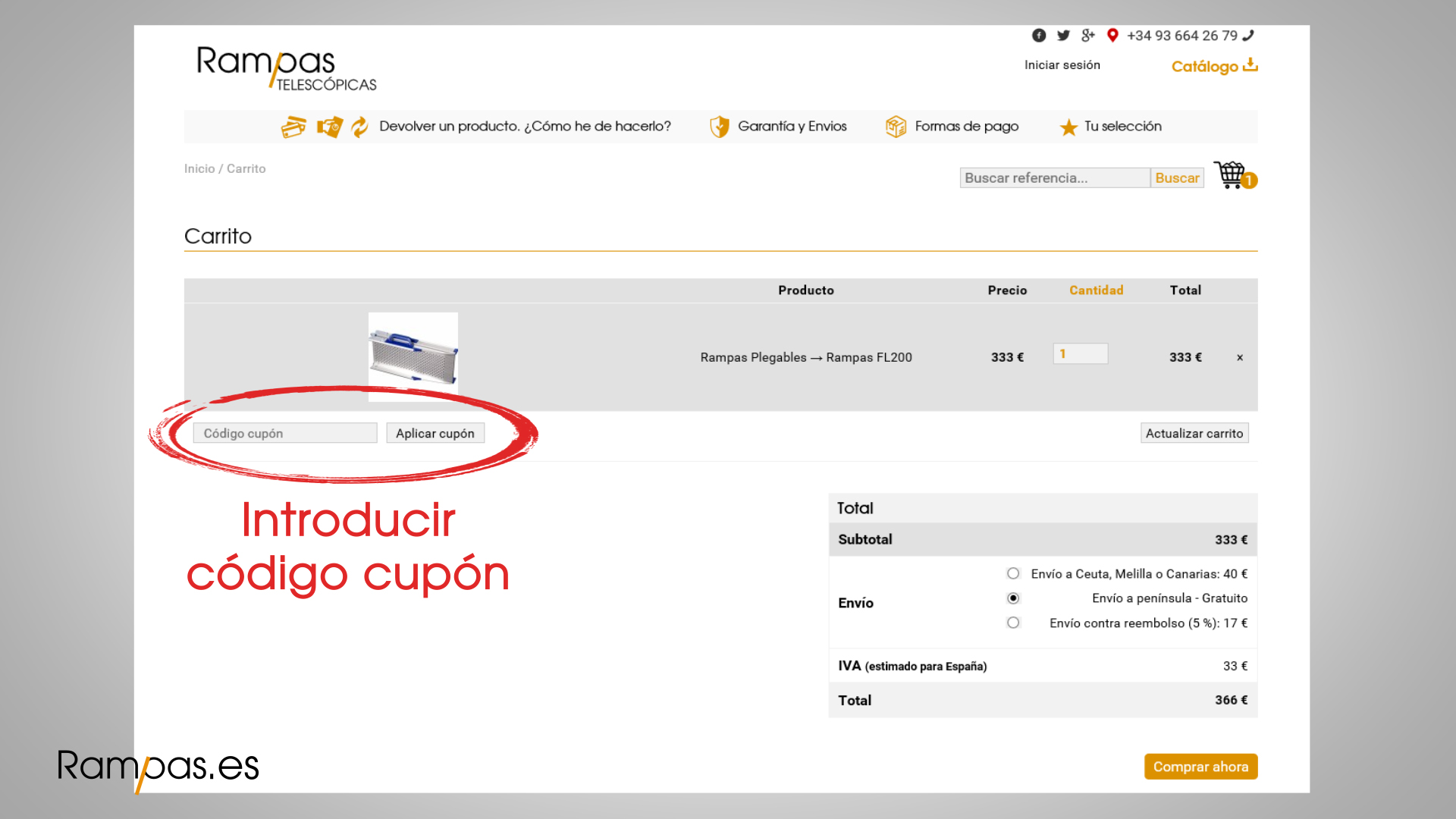Click Iniciar sesión link
Screen dimensions: 1456x819
(x=1062, y=65)
